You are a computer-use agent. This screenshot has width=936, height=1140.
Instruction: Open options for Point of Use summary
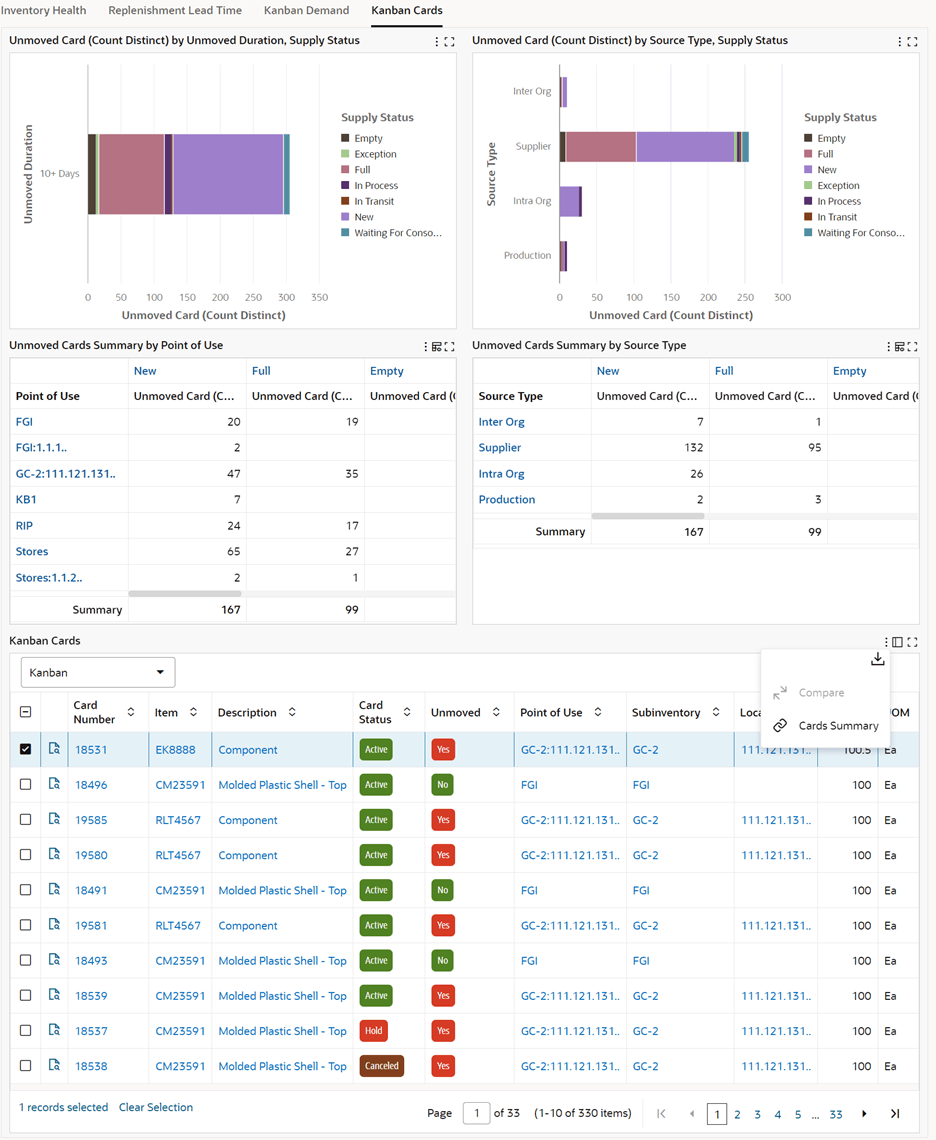(425, 347)
